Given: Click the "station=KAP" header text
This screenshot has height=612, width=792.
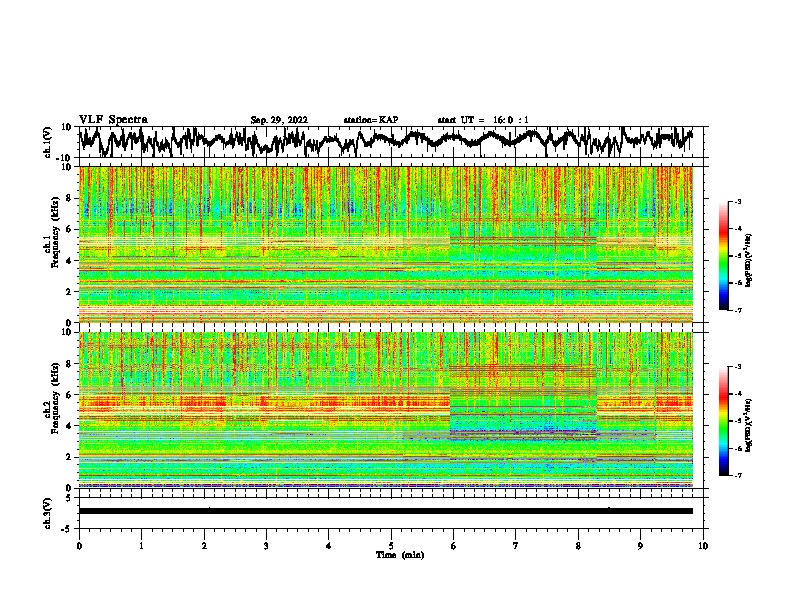Looking at the screenshot, I should [x=371, y=120].
